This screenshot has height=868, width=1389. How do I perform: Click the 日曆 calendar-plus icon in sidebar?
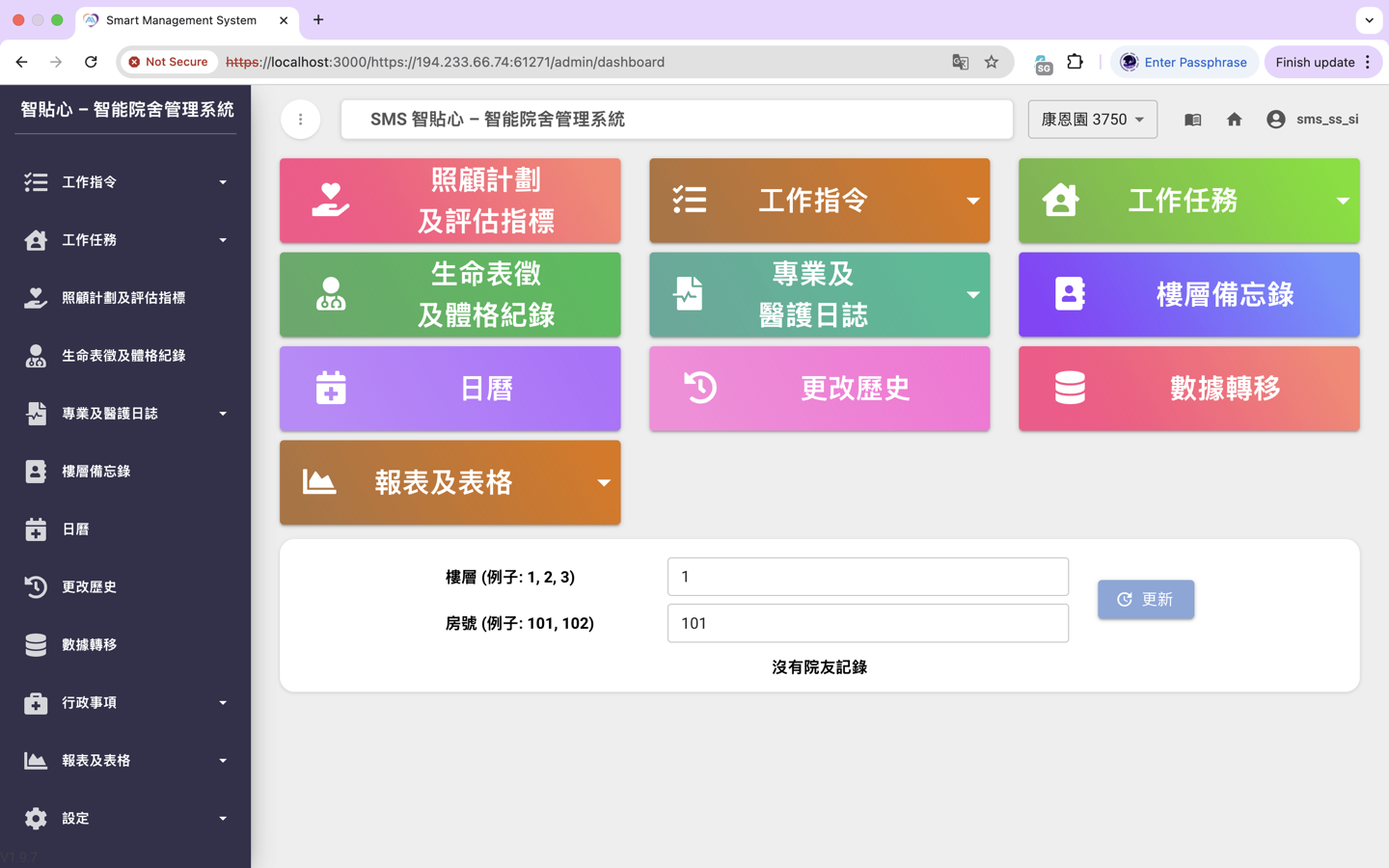click(36, 529)
